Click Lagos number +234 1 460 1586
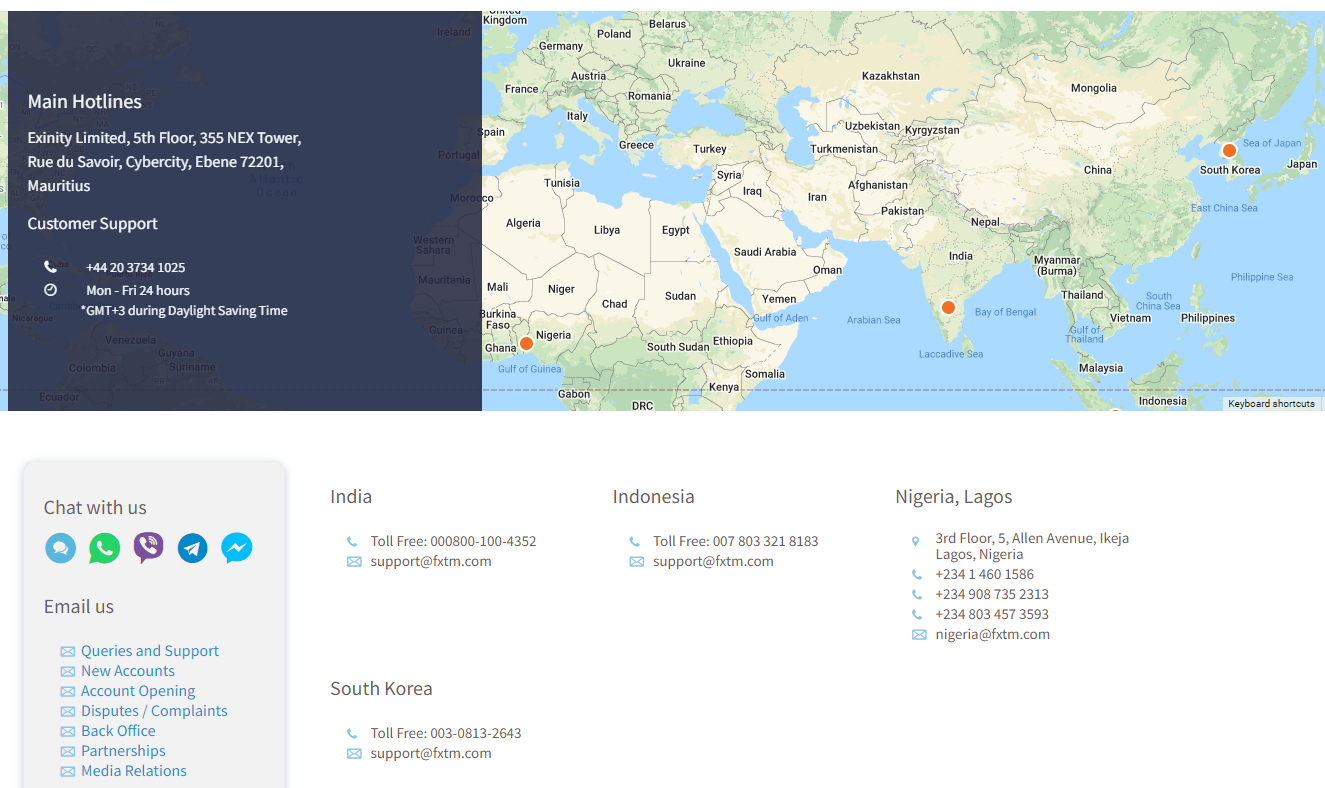The image size is (1325, 788). pos(984,574)
